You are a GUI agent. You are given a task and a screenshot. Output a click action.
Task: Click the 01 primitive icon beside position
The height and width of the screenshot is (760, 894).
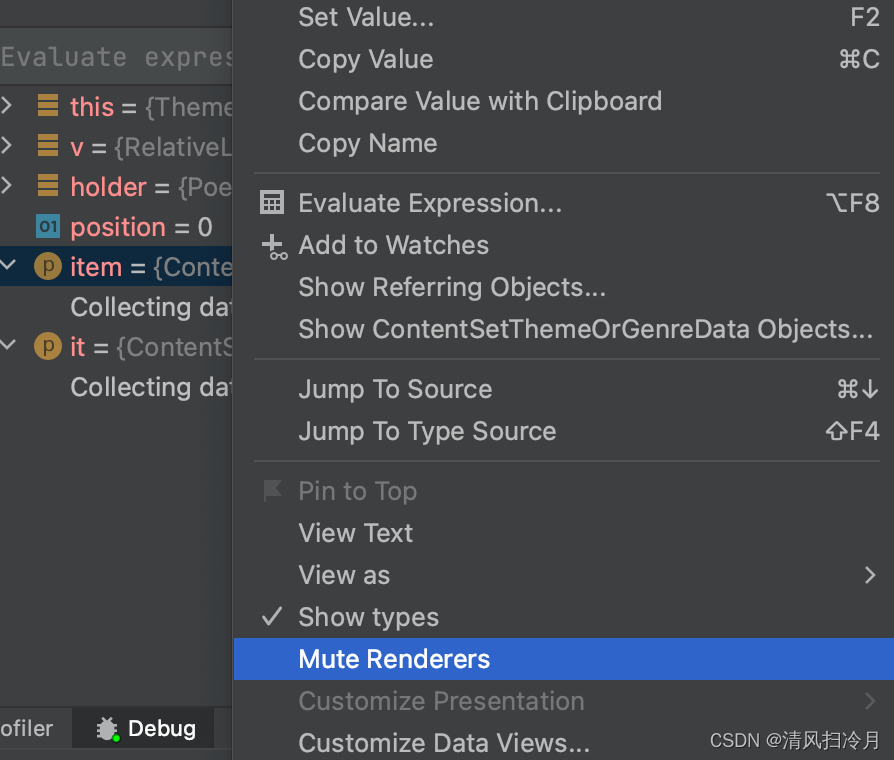tap(47, 227)
